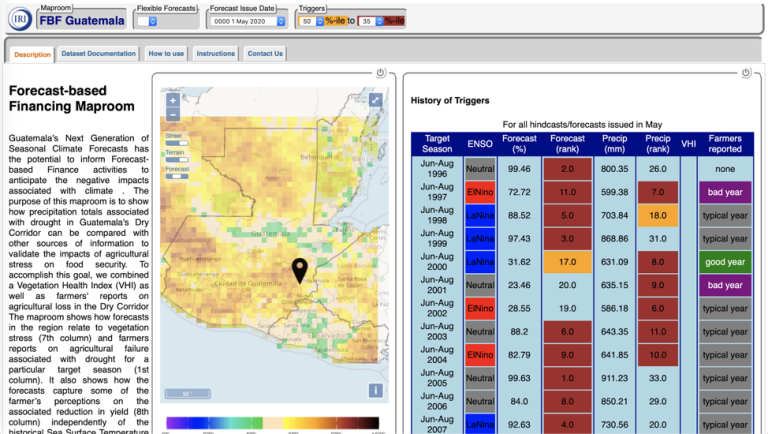The width and height of the screenshot is (768, 434).
Task: Open the map info button
Action: point(376,391)
